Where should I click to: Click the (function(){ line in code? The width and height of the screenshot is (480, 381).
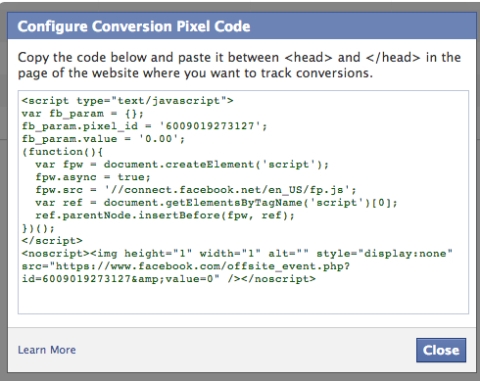(x=62, y=152)
